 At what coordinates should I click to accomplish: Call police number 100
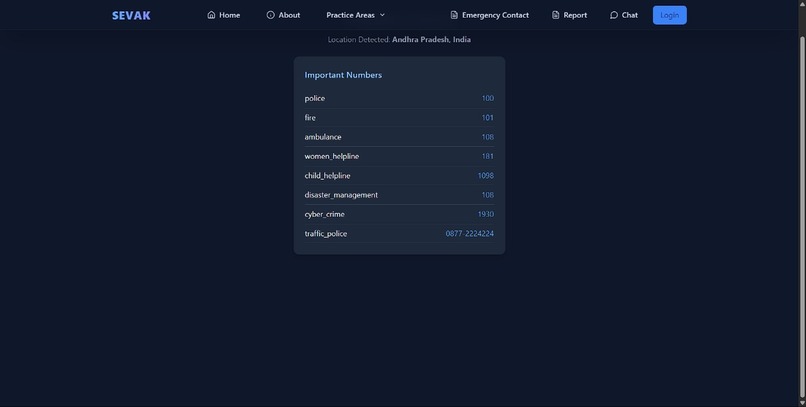[488, 98]
